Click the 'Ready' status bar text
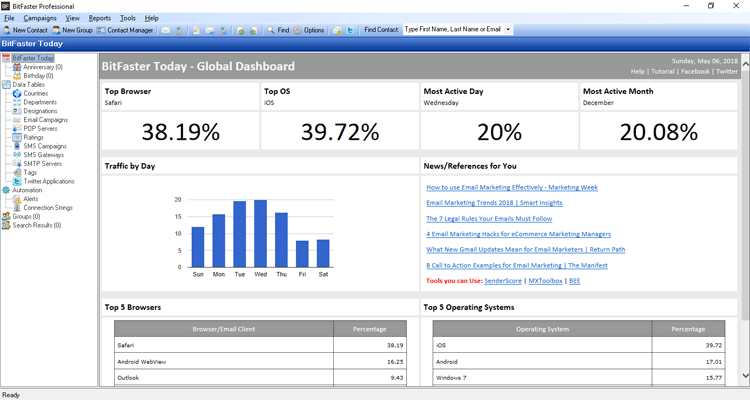Viewport: 750px width, 400px height. [x=11, y=395]
